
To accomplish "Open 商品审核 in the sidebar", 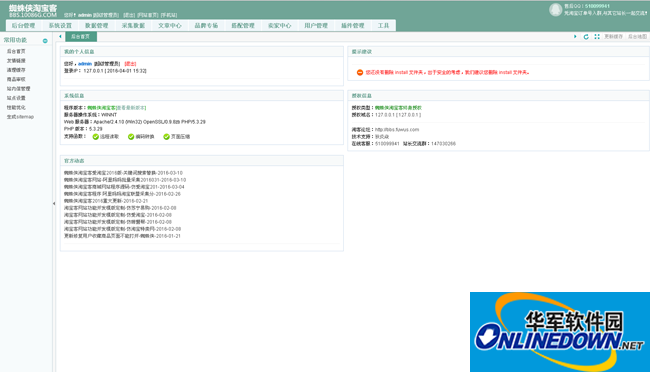I will [16, 79].
